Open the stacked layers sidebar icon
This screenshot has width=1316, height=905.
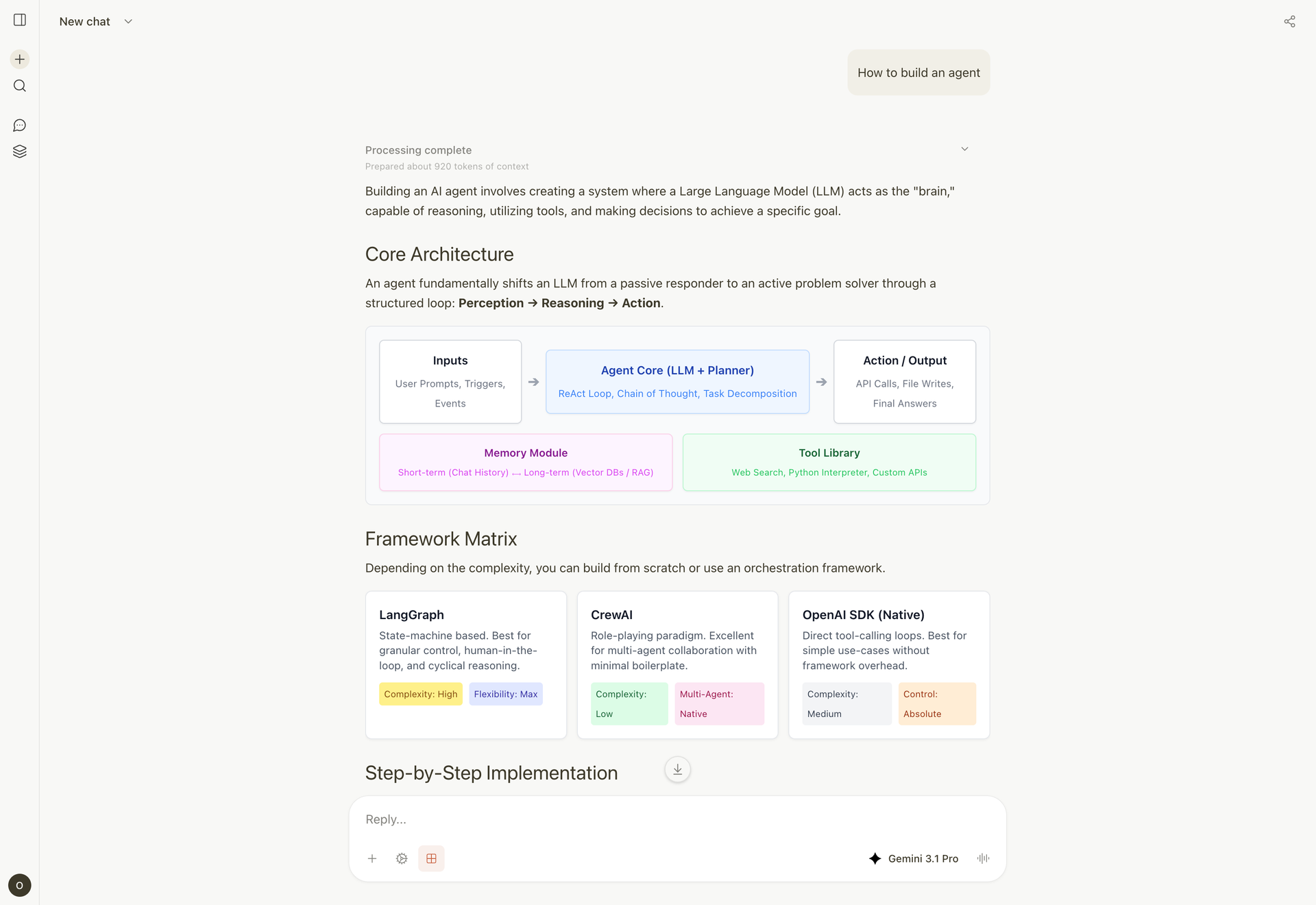point(20,152)
